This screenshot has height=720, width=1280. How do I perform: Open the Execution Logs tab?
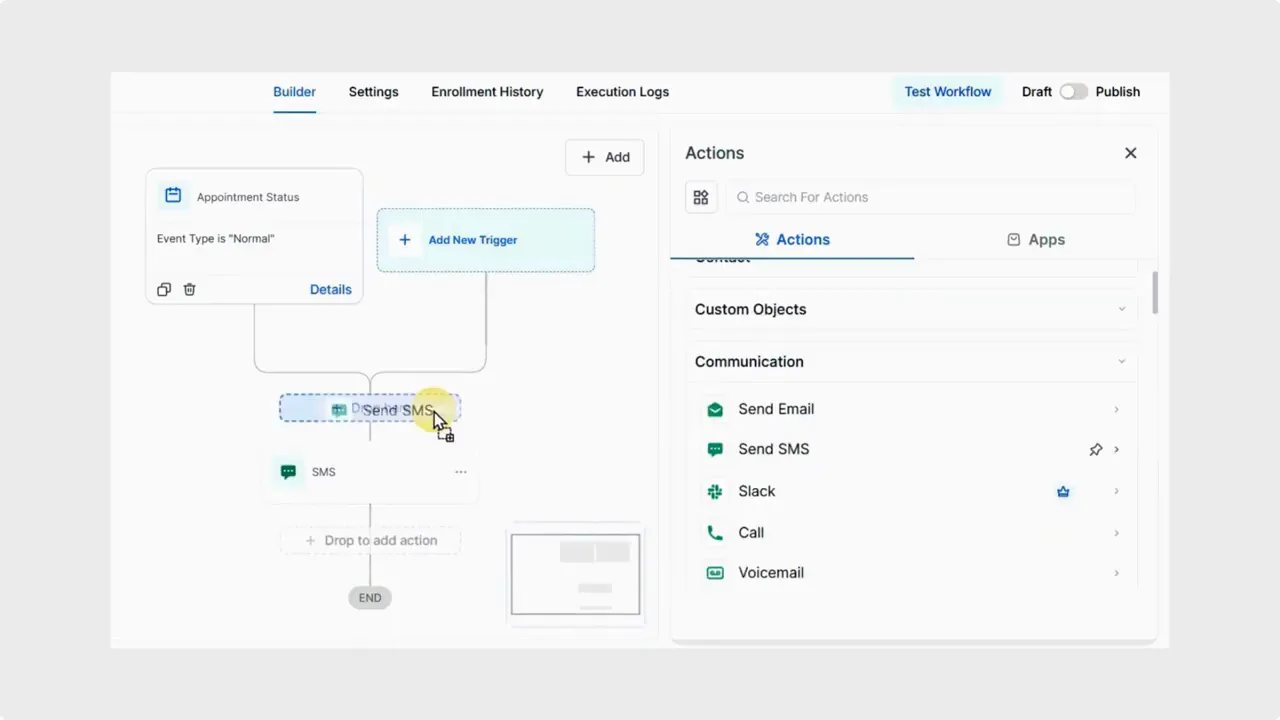622,91
